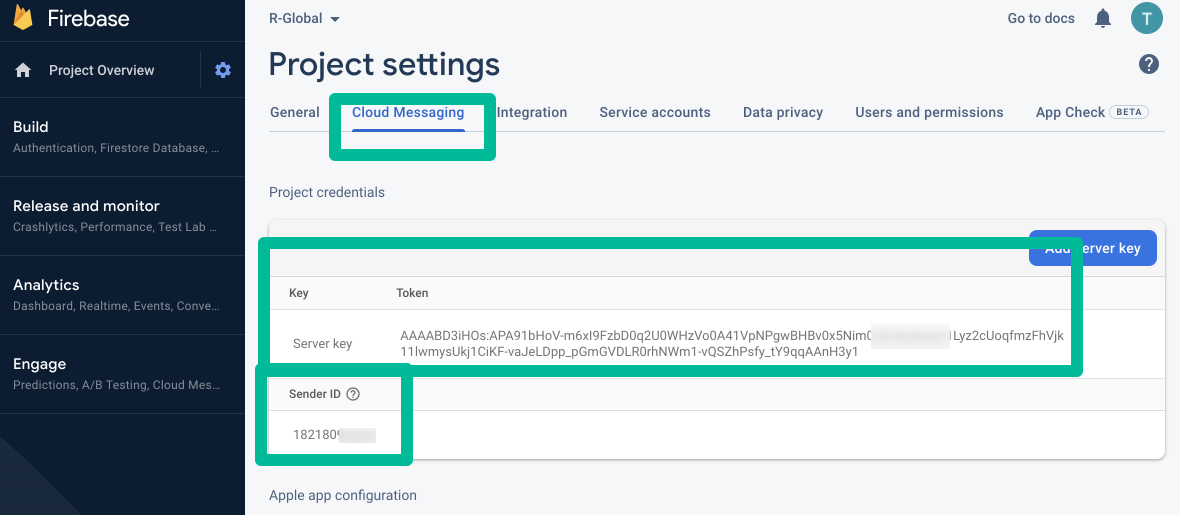Click the Key column header
Image resolution: width=1180 pixels, height=515 pixels.
click(299, 293)
